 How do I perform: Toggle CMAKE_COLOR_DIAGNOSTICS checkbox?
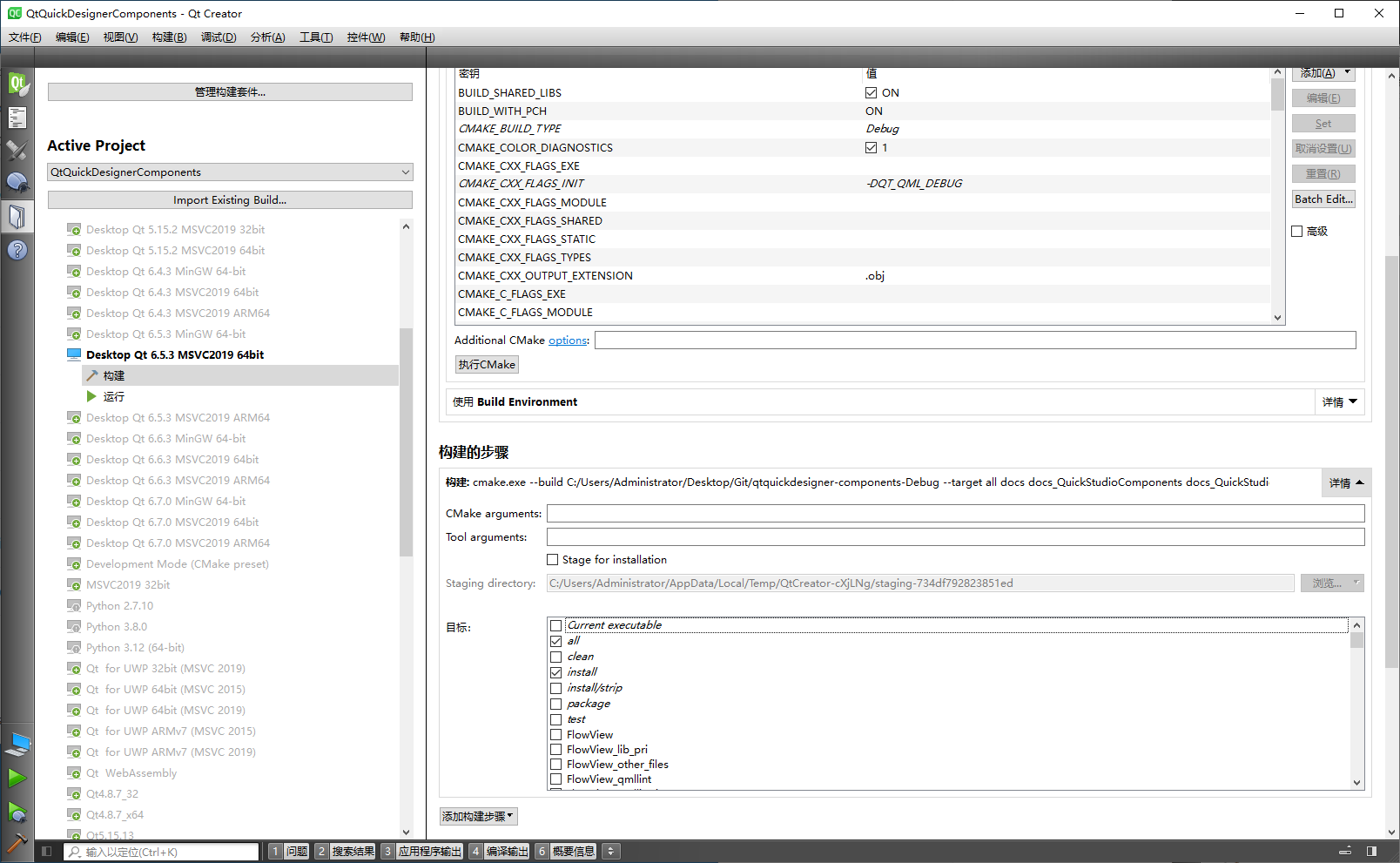[x=871, y=147]
